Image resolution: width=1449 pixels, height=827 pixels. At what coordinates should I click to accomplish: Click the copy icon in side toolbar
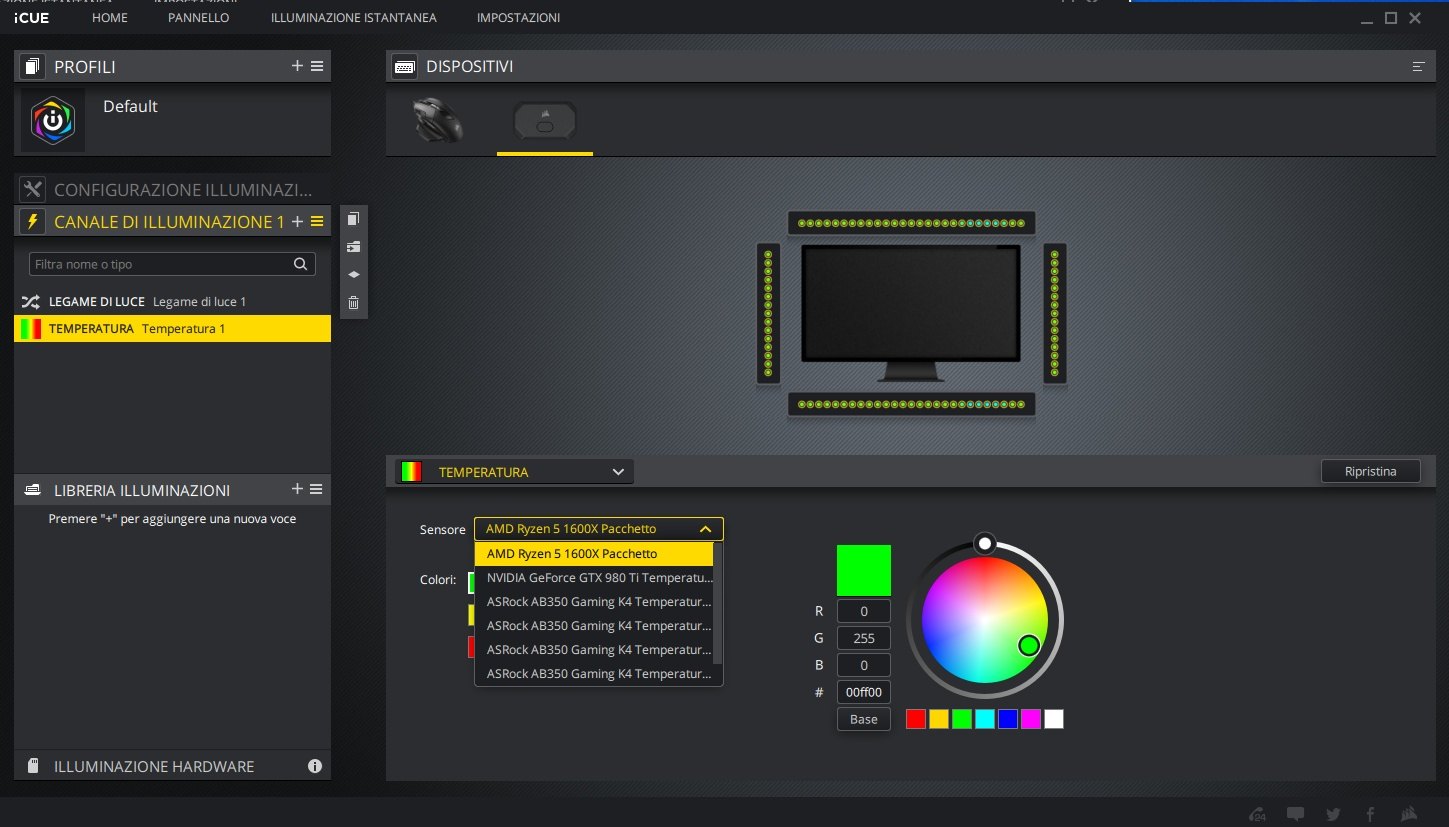pos(353,219)
